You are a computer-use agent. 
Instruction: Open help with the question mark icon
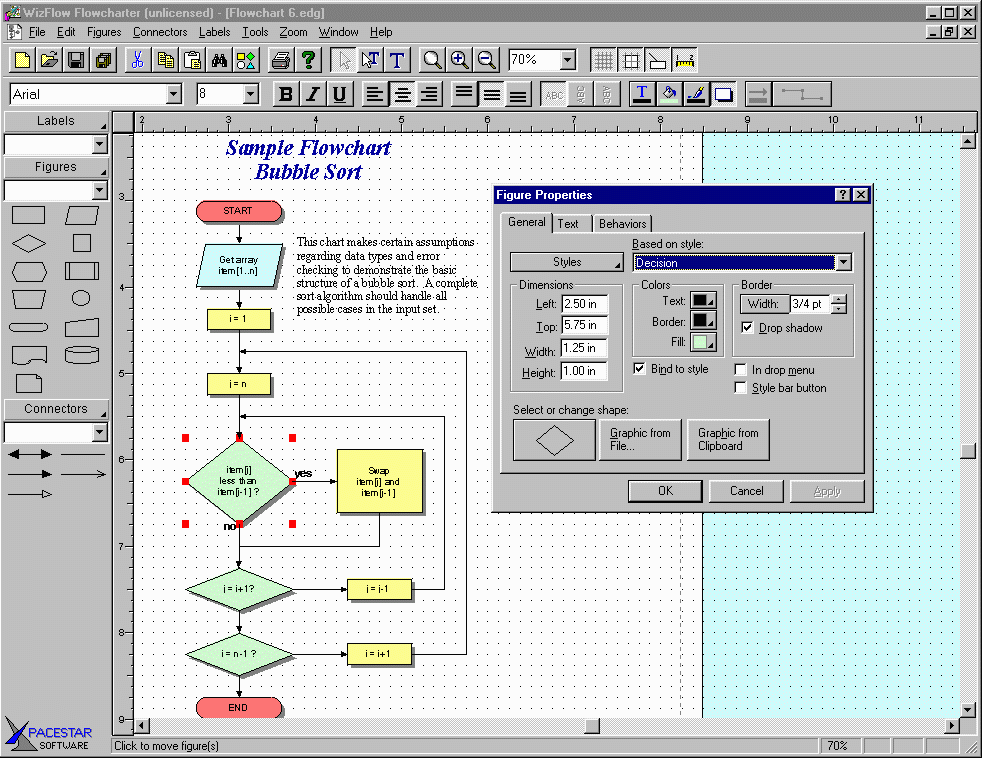click(308, 60)
